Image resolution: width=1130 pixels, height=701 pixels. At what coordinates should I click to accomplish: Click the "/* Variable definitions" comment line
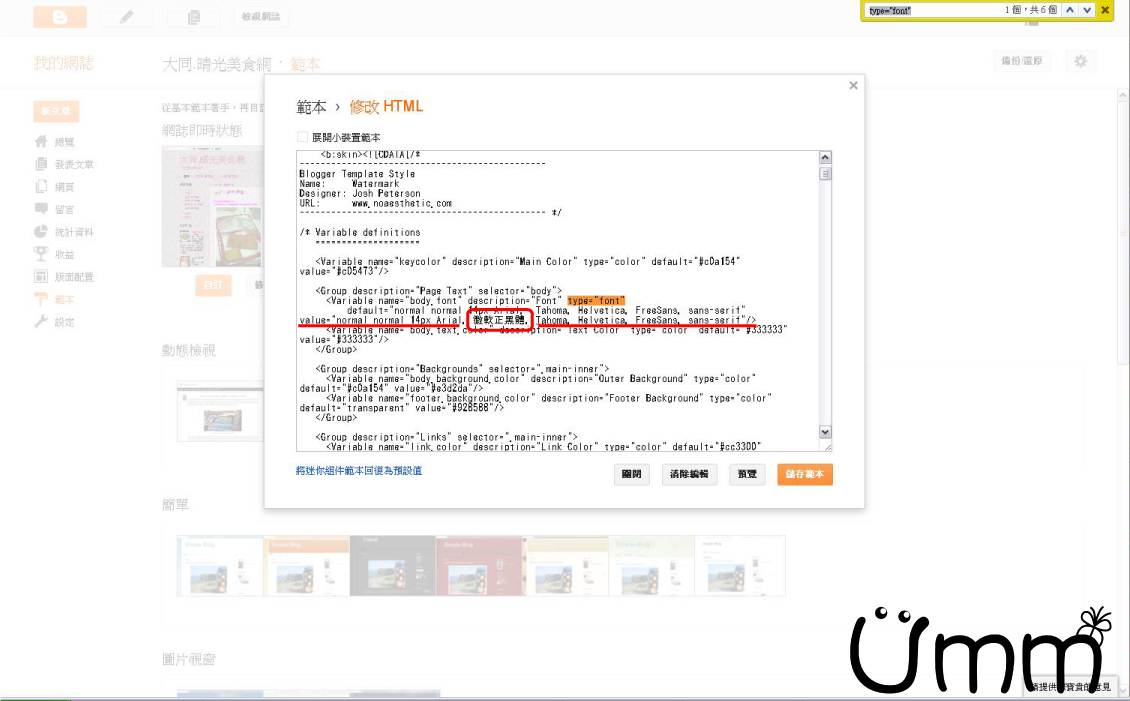(360, 232)
